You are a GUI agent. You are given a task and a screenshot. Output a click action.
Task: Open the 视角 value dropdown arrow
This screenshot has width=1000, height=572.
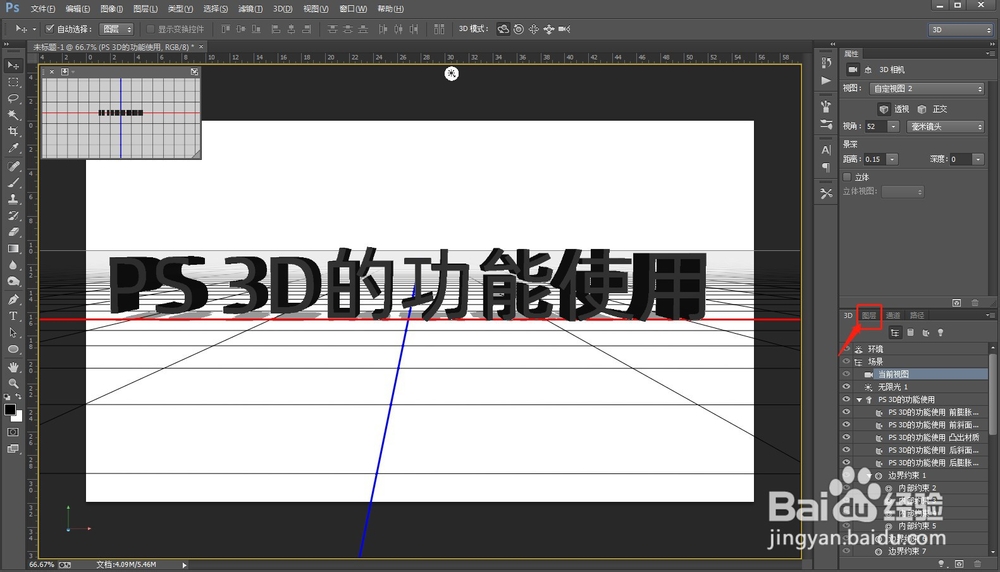pos(893,127)
